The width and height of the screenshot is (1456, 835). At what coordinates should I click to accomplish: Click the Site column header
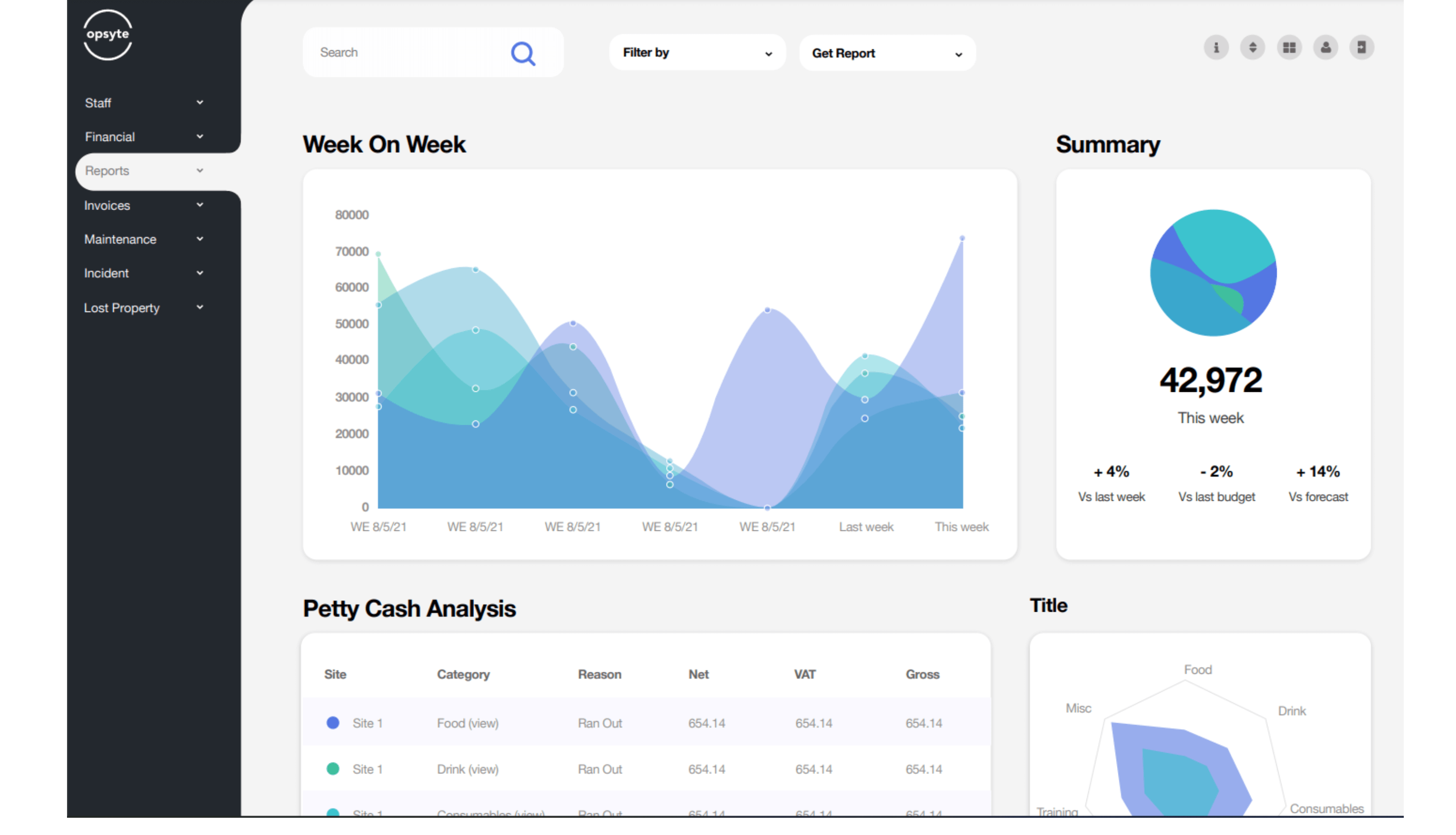click(336, 674)
